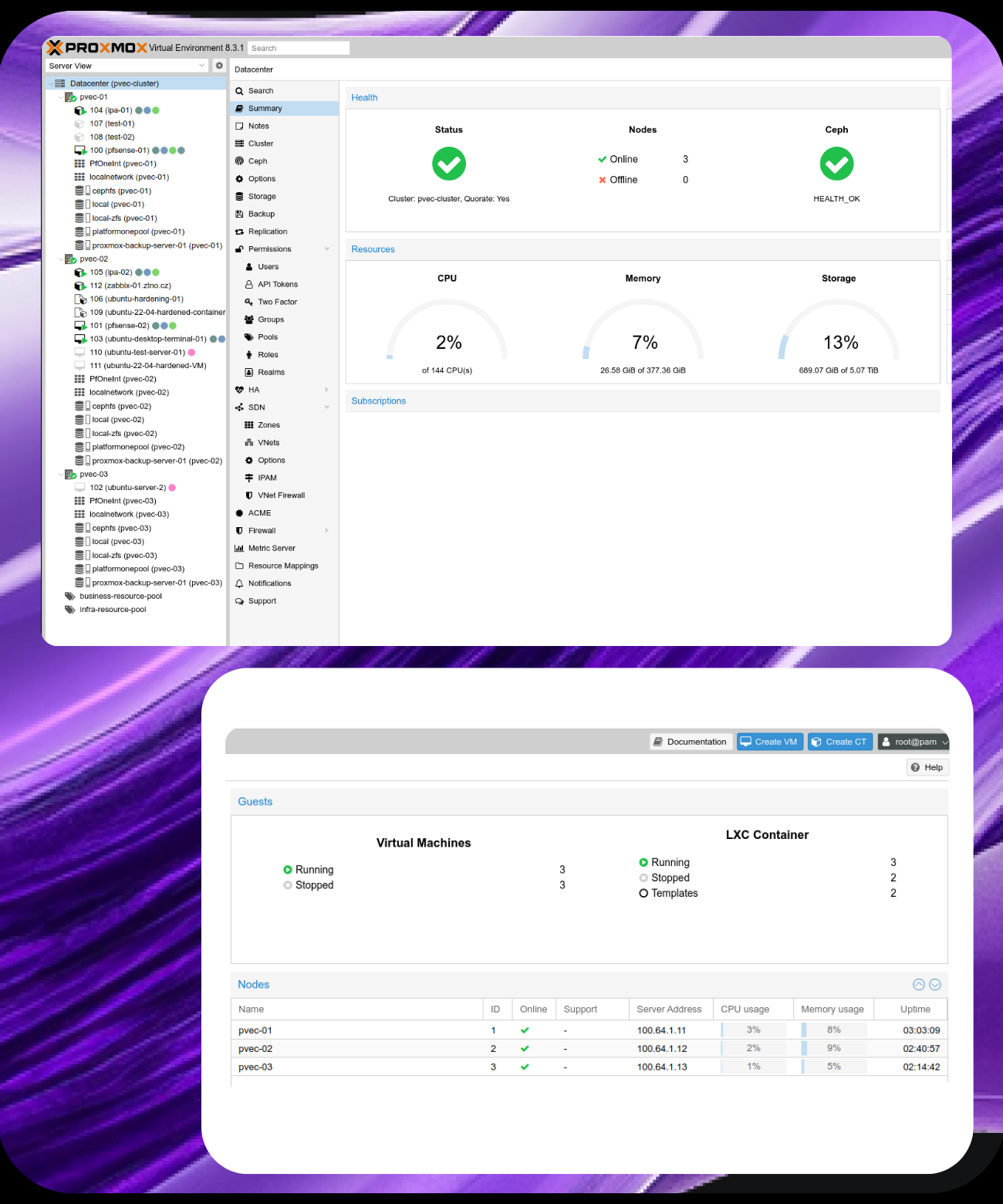Select 100 (pfsense-01) in the tree

pyautogui.click(x=120, y=150)
